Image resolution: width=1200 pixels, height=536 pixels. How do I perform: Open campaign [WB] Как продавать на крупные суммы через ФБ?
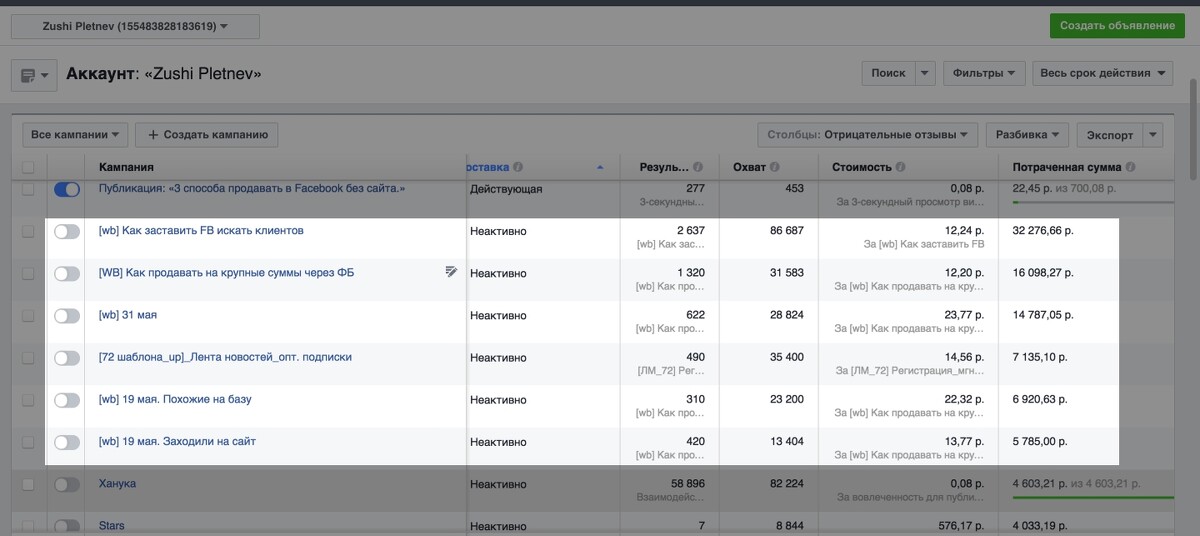(x=227, y=272)
